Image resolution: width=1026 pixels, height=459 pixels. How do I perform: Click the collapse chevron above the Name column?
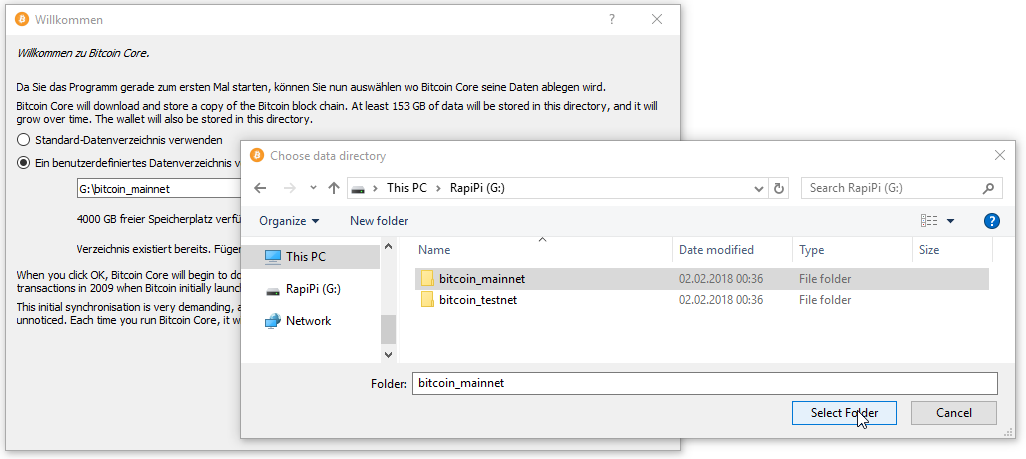point(542,240)
